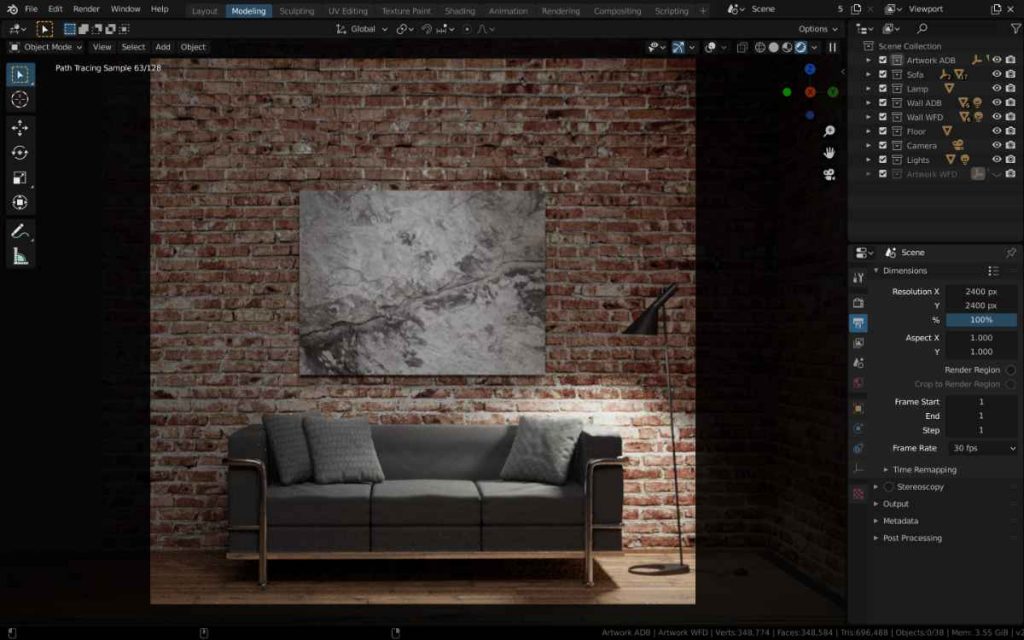1024x640 pixels.
Task: Hide the Sofa collection with eye icon
Action: pos(996,74)
